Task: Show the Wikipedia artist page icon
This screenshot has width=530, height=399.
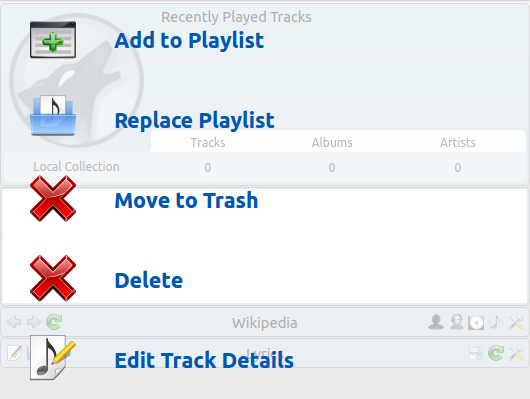Action: point(436,322)
